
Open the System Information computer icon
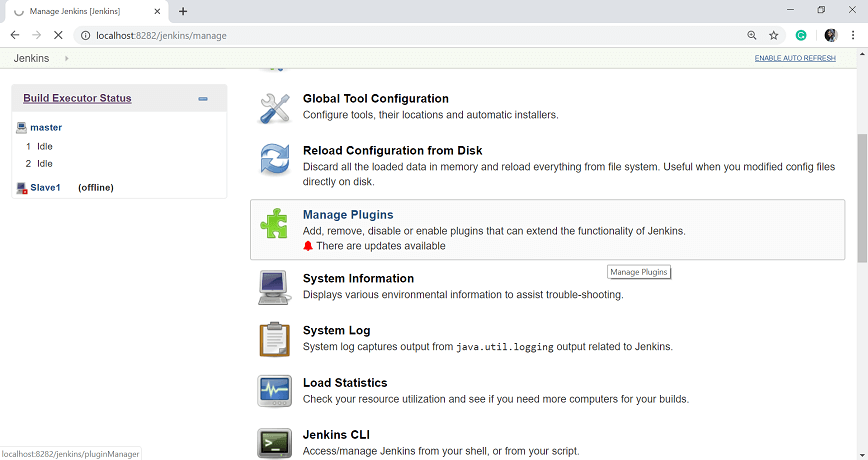[x=274, y=287]
